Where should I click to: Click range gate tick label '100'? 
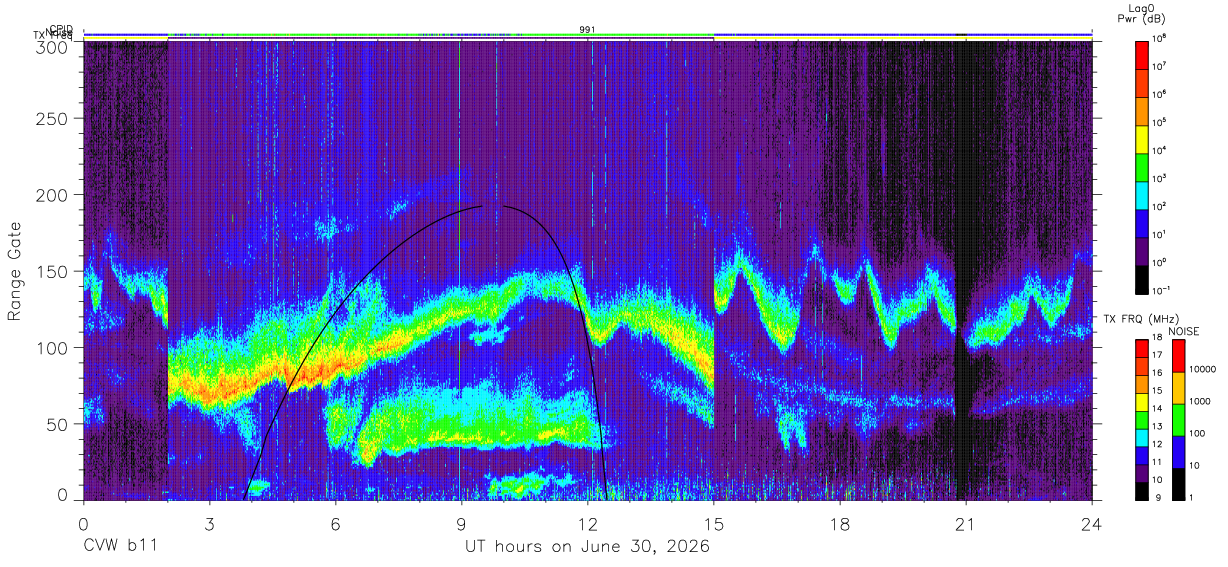pyautogui.click(x=51, y=347)
